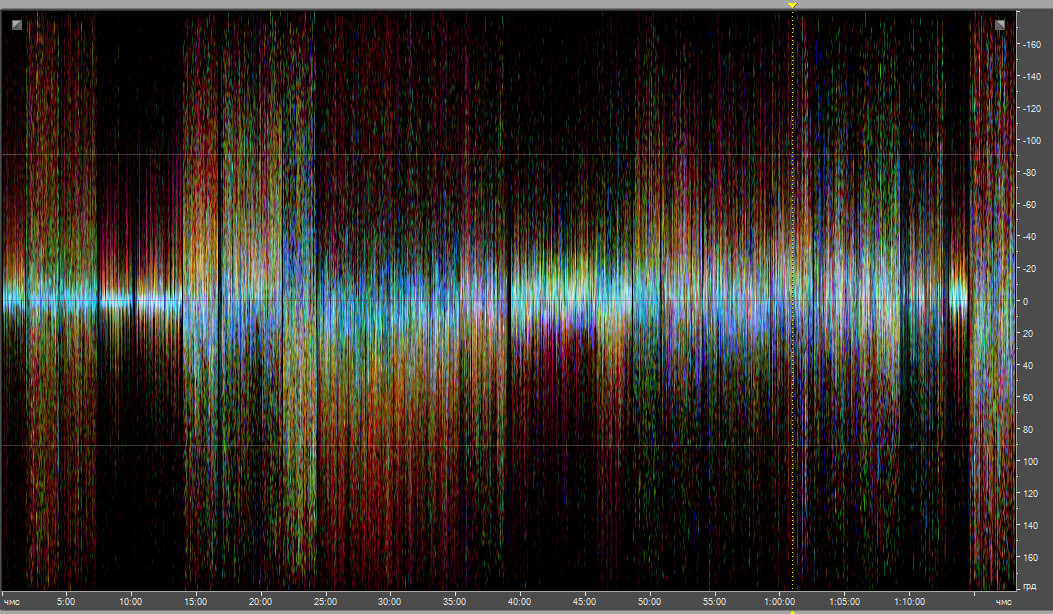Set the cursor at 45:00 on the ruler
Viewport: 1053px width, 614px height.
pyautogui.click(x=584, y=602)
